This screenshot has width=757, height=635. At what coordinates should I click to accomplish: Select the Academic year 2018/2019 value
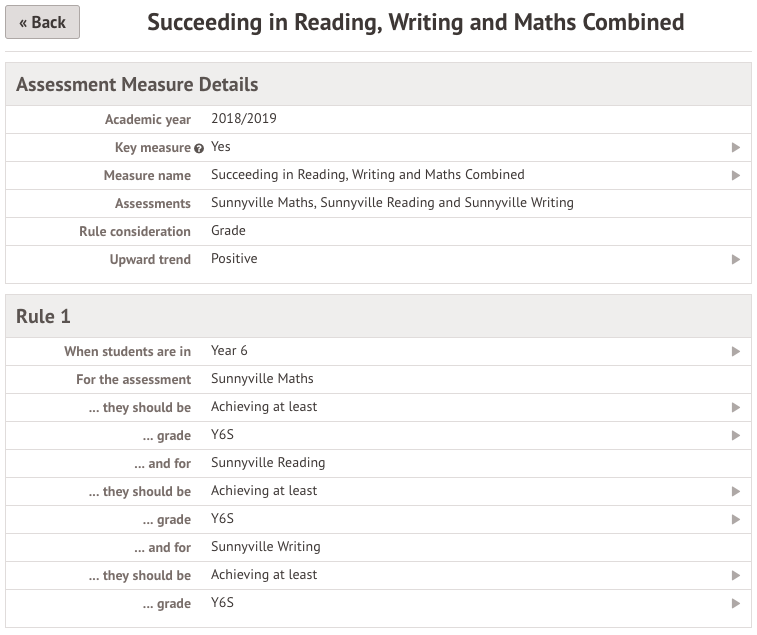point(244,119)
